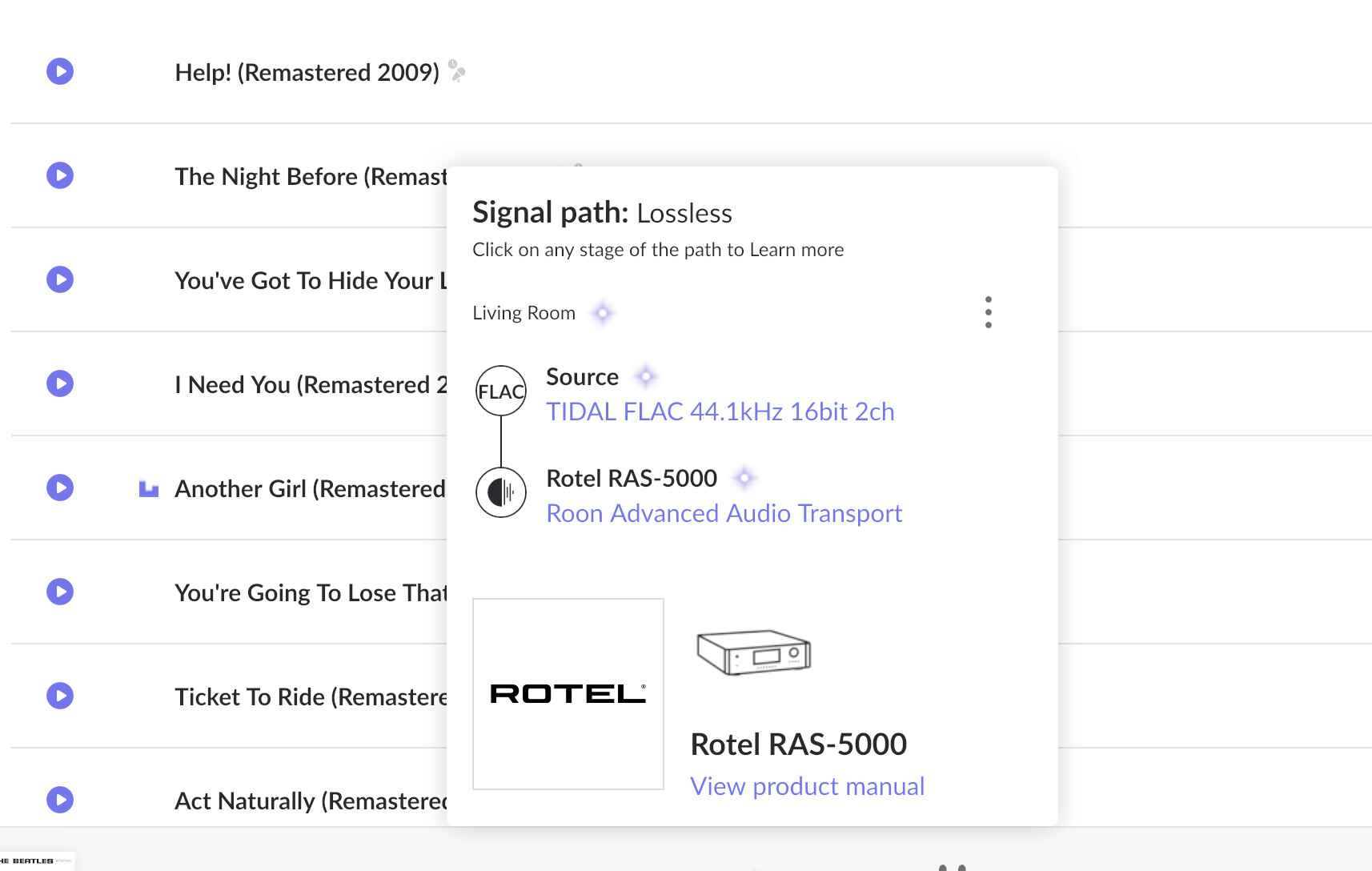Open the three-dot menu beside Living Room

pos(989,312)
